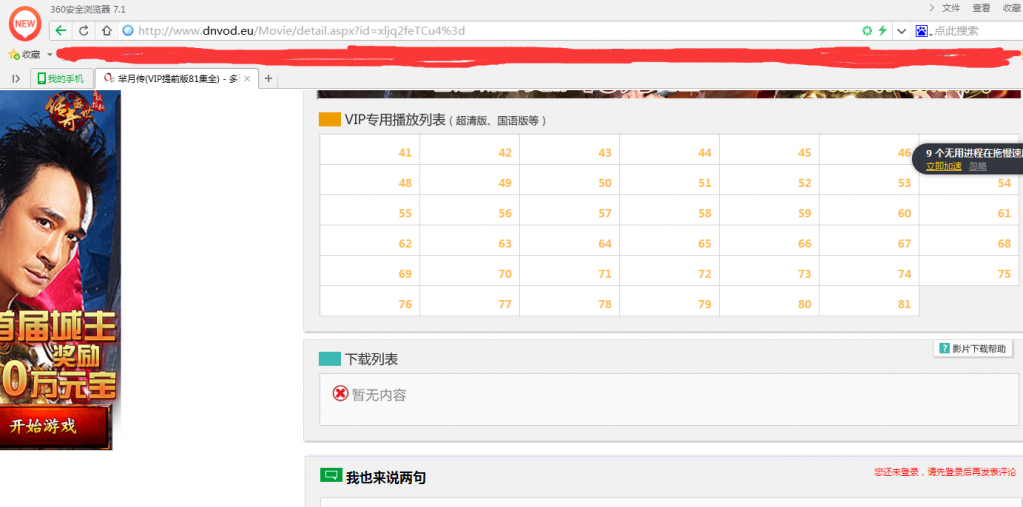
Task: Click the 影片下载帮助 help button
Action: click(x=973, y=348)
